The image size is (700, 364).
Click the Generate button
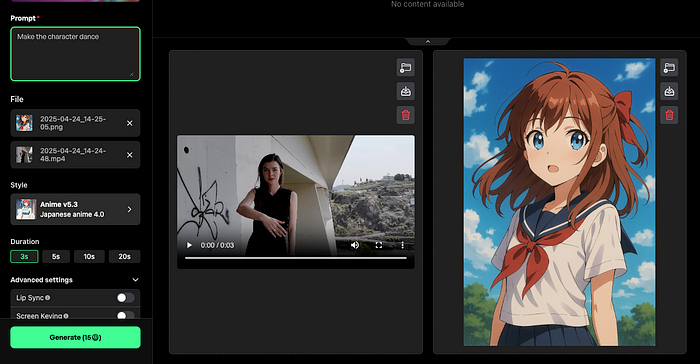pyautogui.click(x=75, y=337)
